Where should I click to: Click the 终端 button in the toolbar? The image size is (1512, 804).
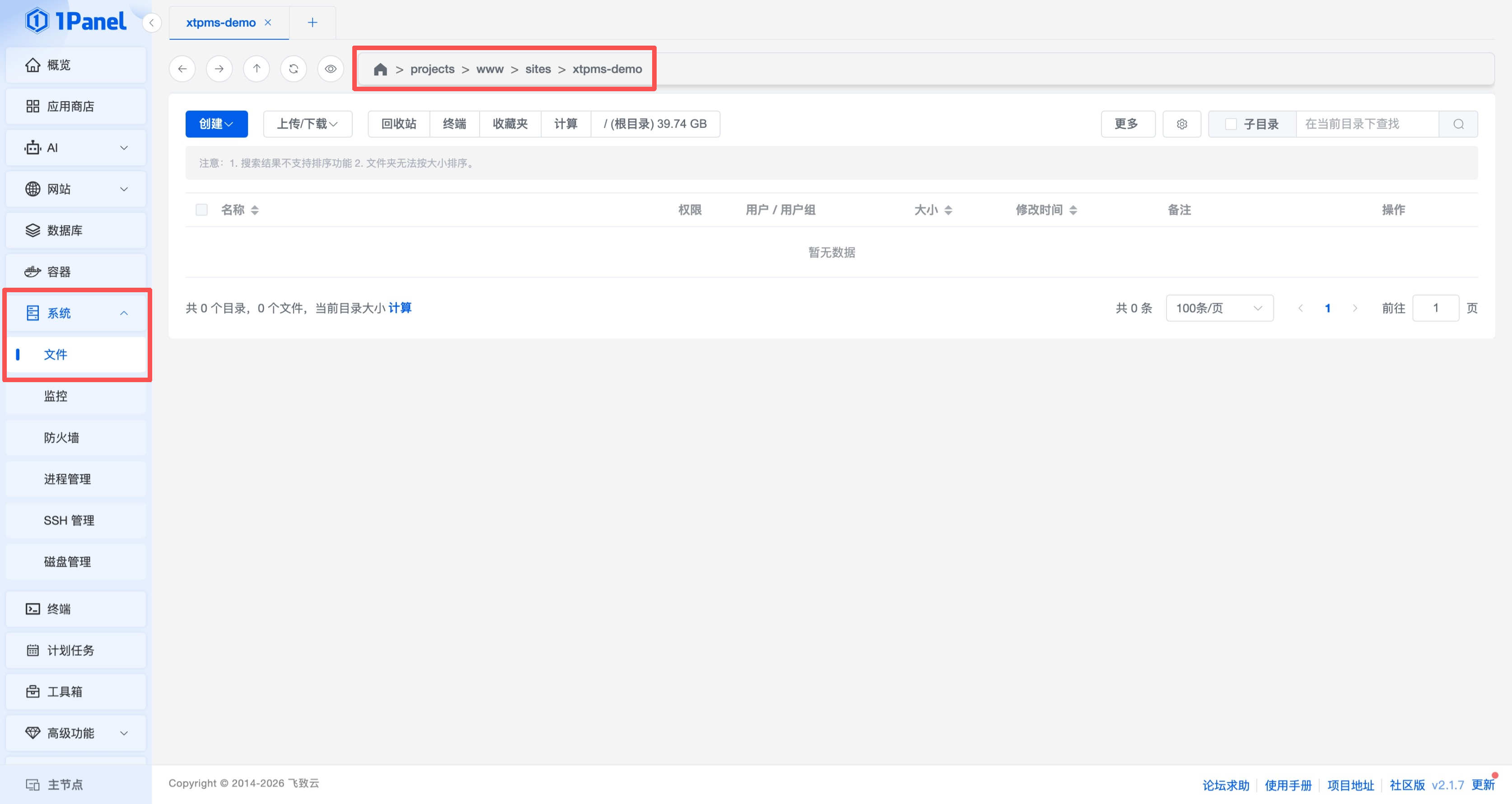click(x=455, y=124)
